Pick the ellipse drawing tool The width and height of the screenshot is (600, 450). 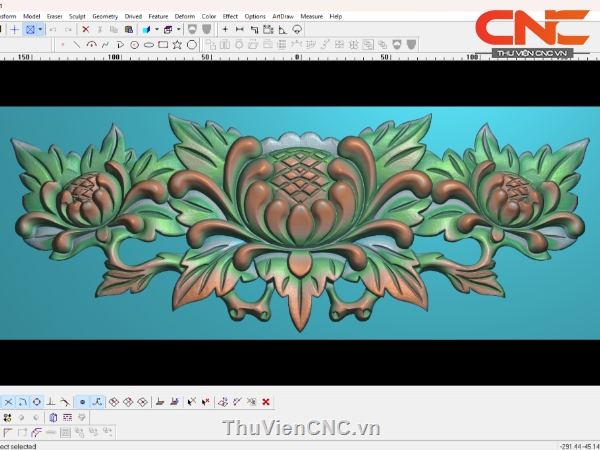tap(149, 45)
